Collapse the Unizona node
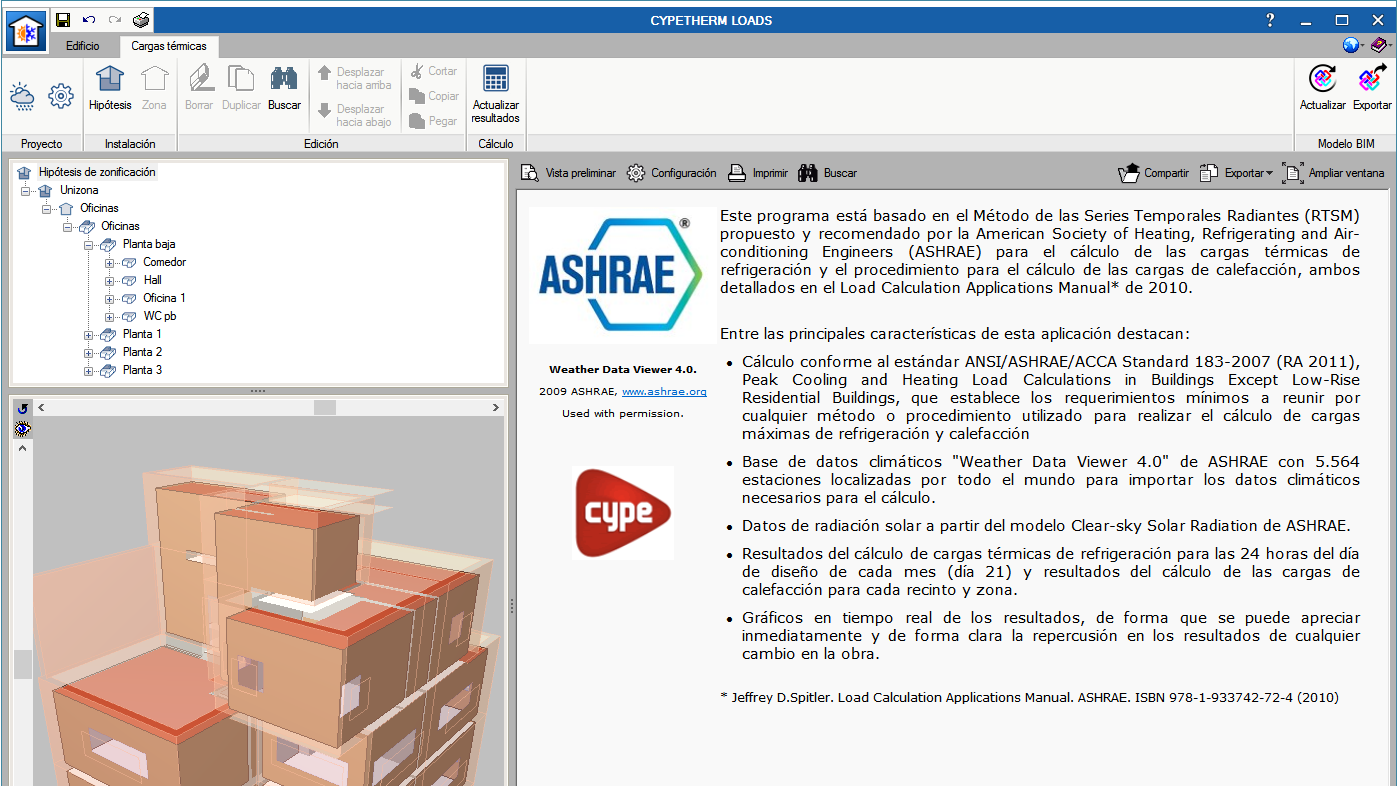 pos(26,190)
